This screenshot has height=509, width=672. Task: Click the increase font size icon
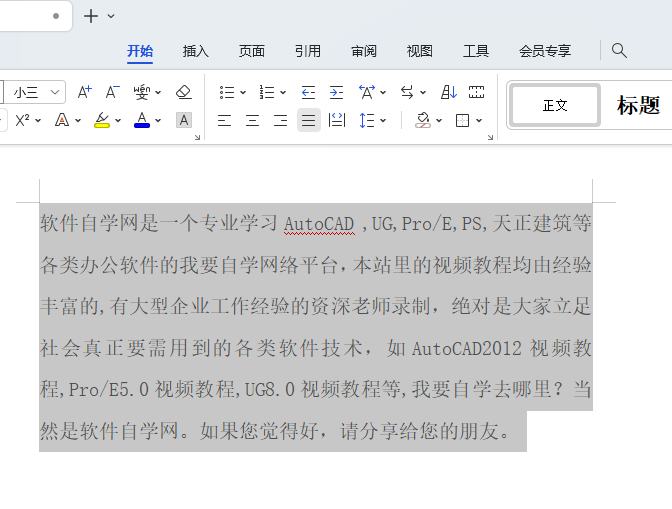[84, 92]
